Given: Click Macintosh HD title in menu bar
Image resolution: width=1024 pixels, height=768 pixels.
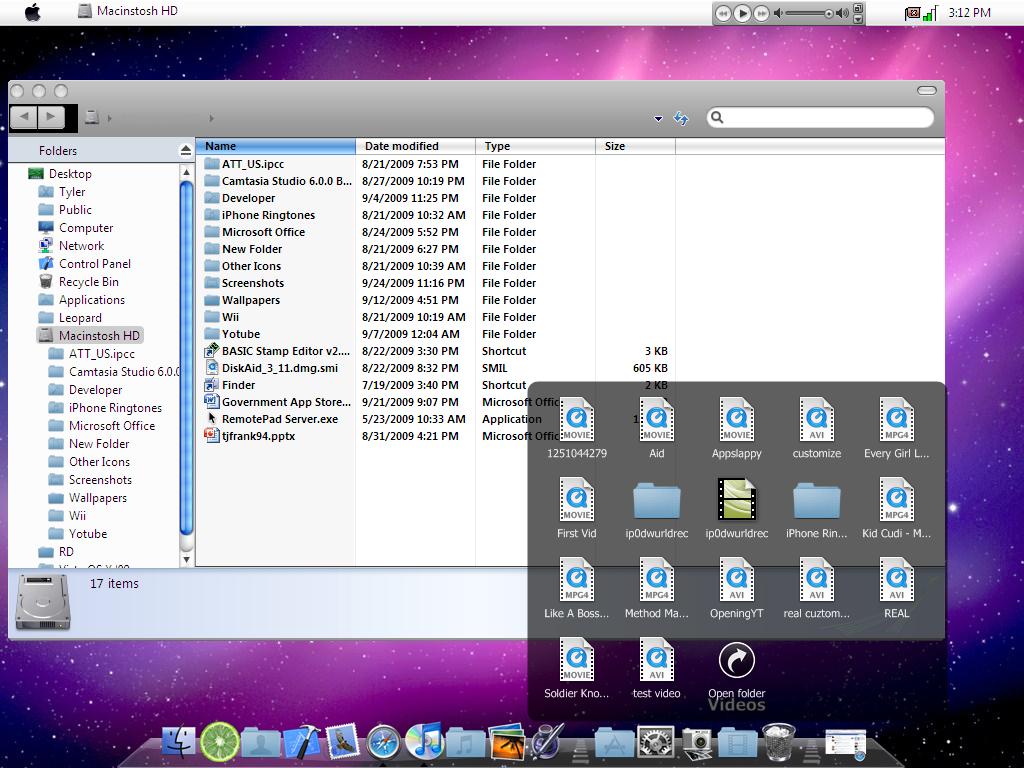Looking at the screenshot, I should coord(137,11).
